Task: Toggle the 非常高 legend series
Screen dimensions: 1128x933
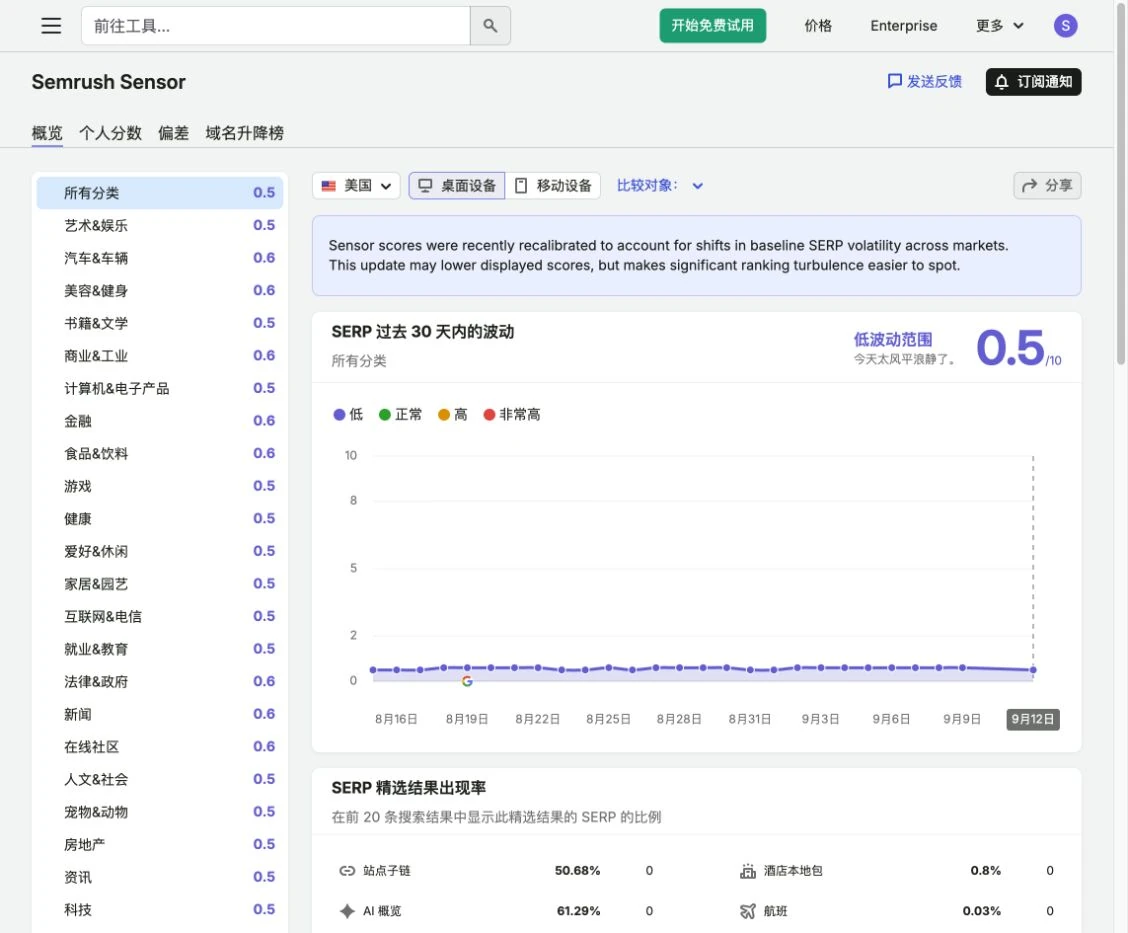Action: tap(512, 414)
